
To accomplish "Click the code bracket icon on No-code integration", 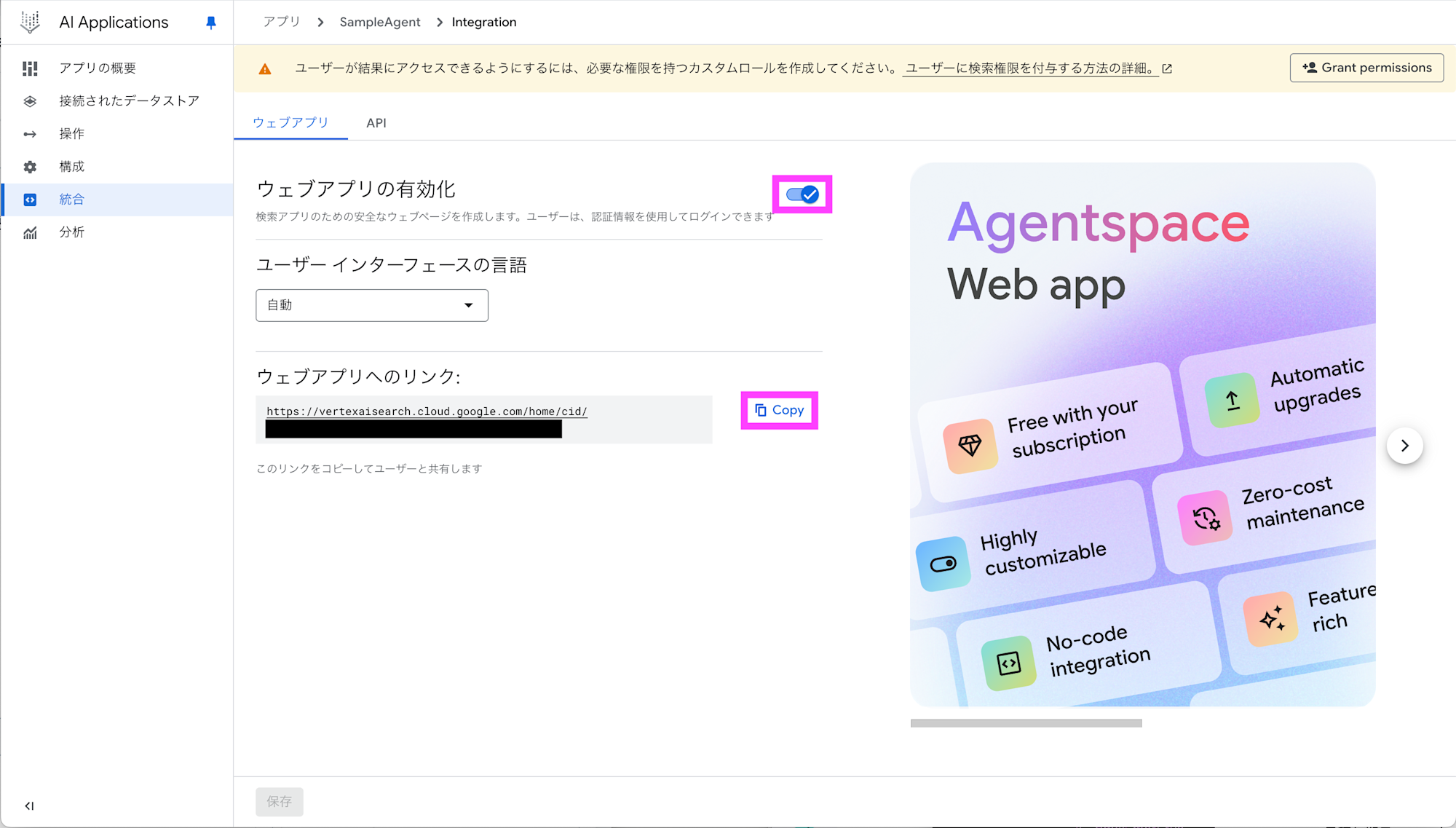I will 1009,663.
